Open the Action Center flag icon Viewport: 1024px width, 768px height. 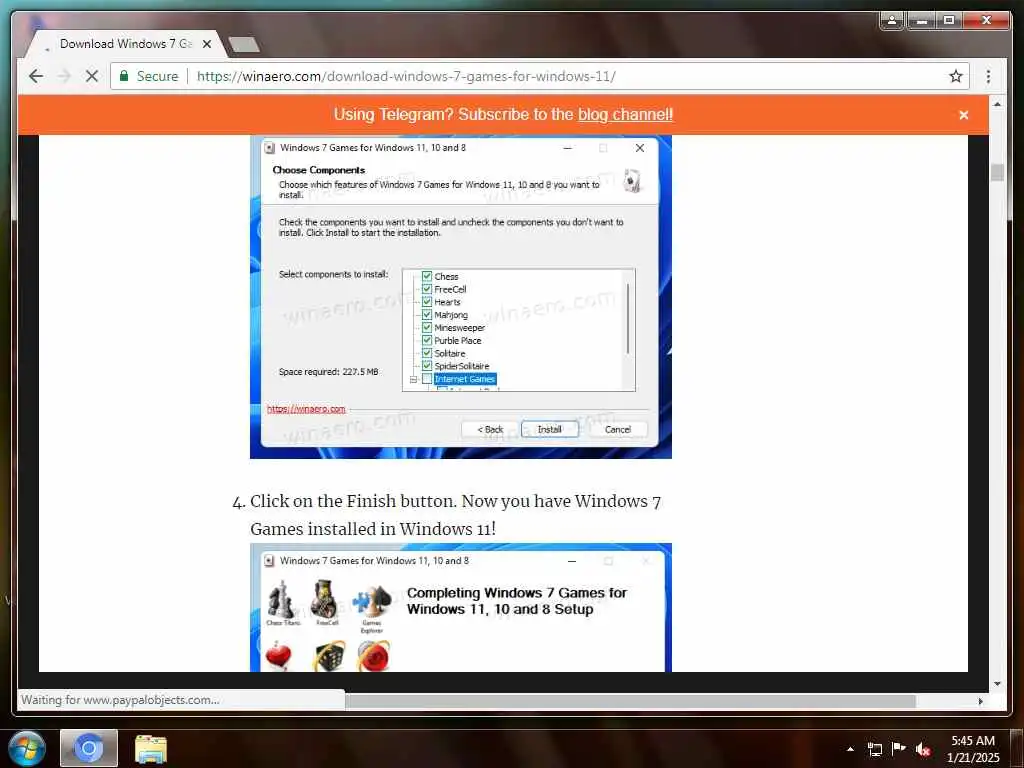899,749
